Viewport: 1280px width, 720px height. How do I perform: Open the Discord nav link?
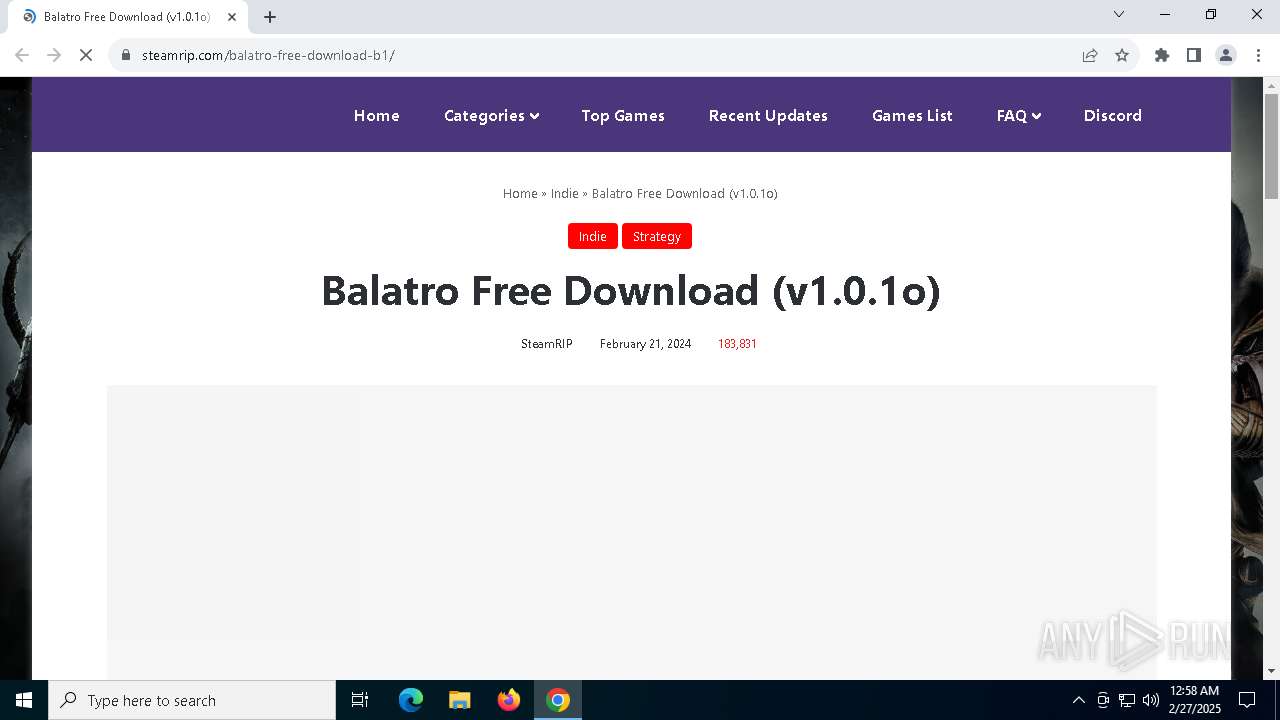(1112, 115)
